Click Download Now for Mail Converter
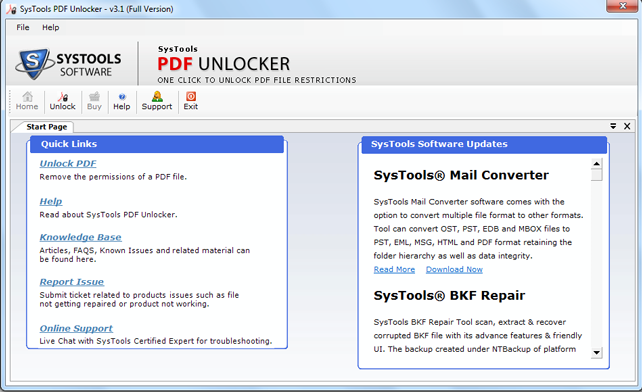The height and width of the screenshot is (392, 642). click(454, 270)
